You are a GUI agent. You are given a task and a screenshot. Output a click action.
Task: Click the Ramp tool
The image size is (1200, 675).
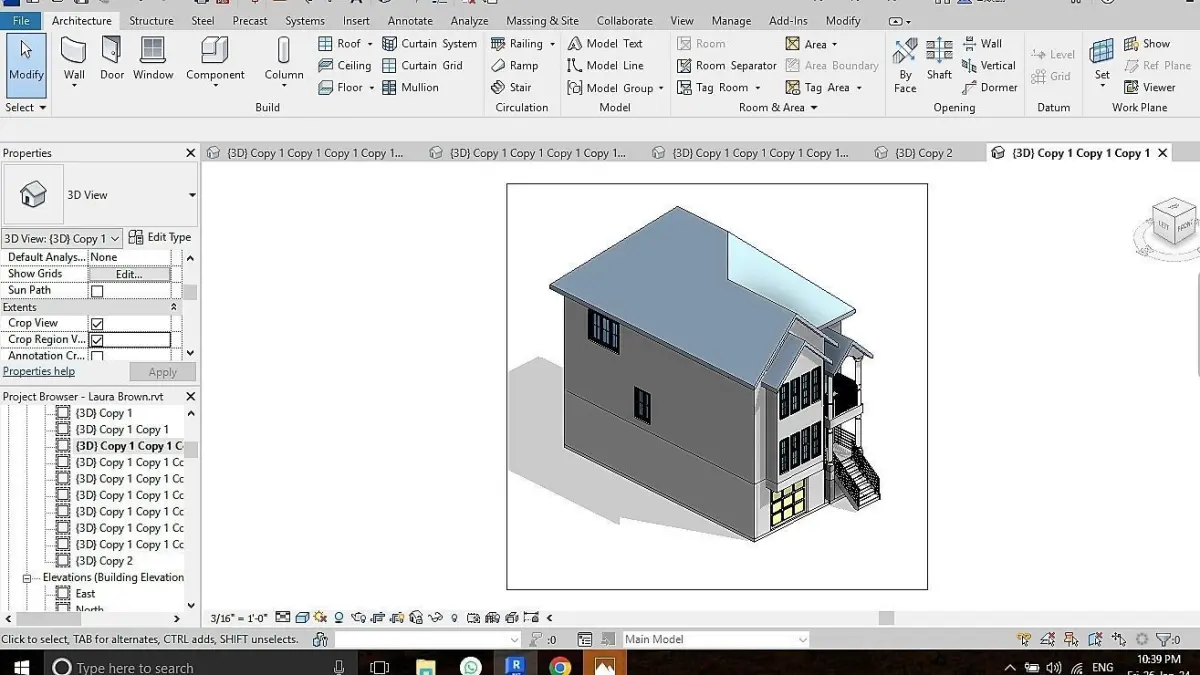[x=515, y=66]
